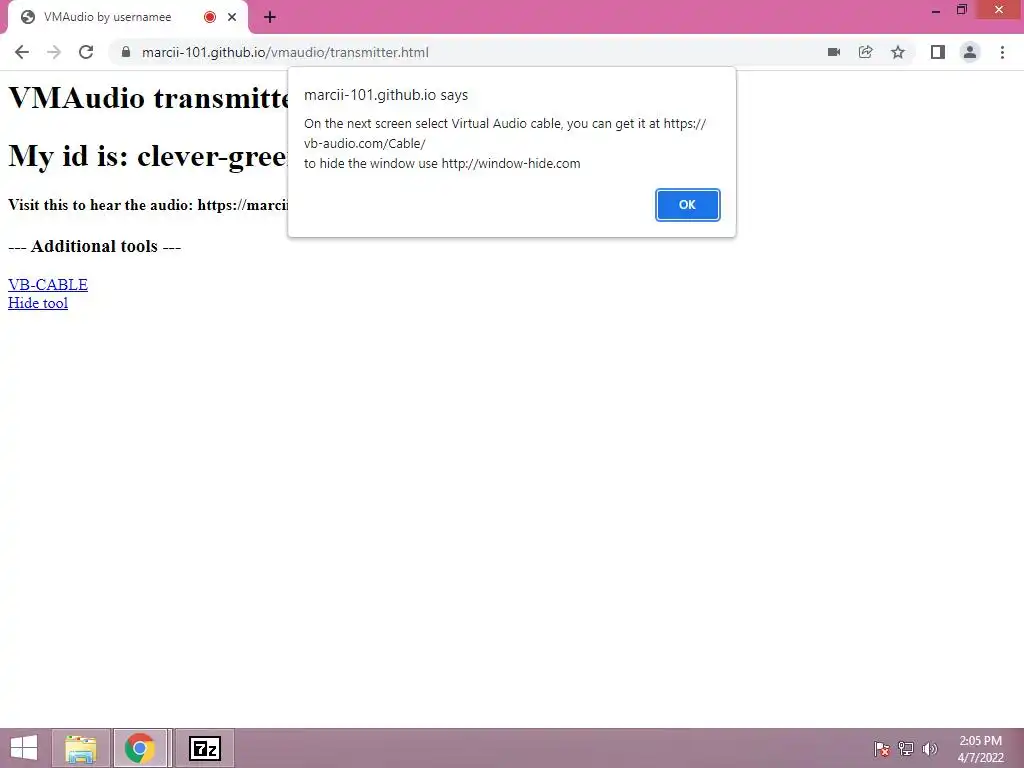Open the Hide tool link

[38, 303]
